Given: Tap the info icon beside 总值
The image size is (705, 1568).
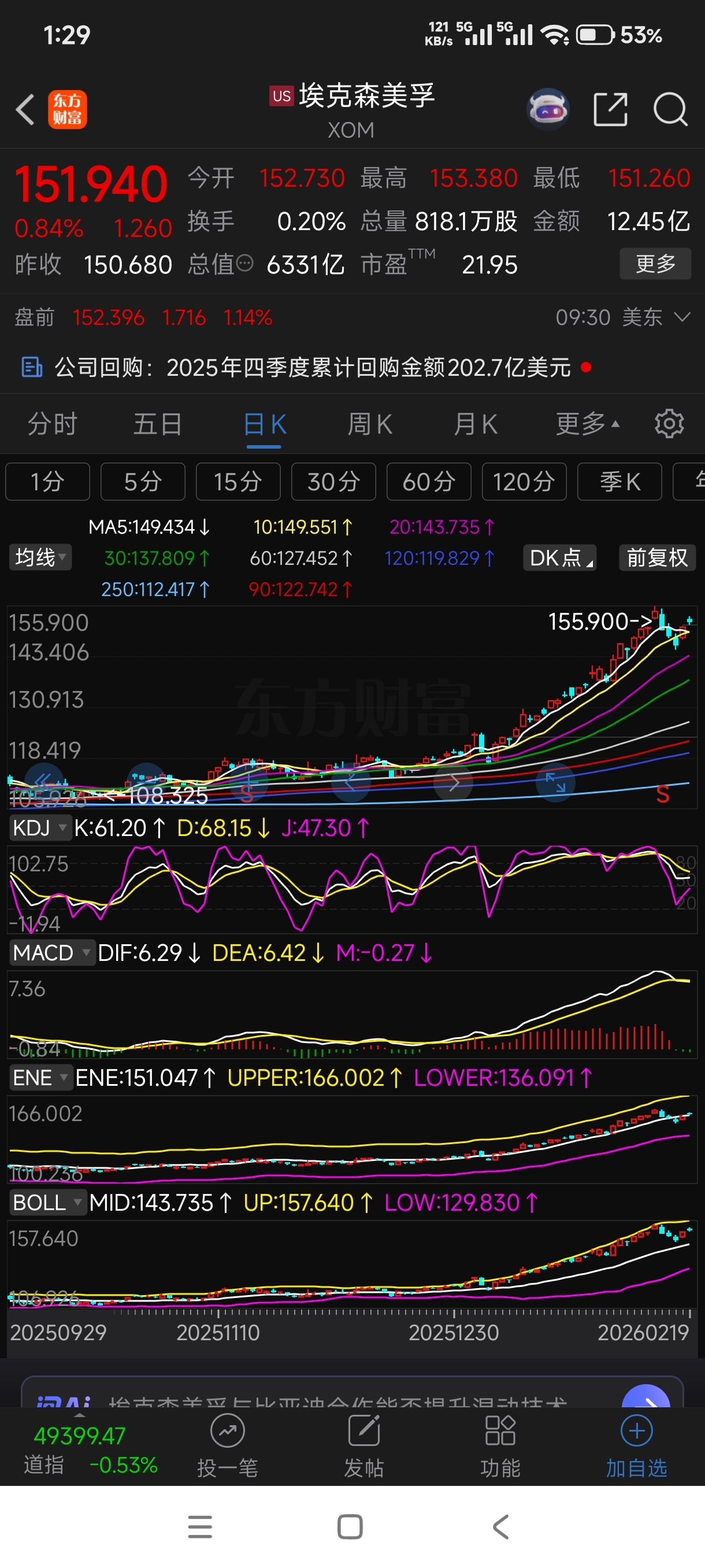Looking at the screenshot, I should (x=244, y=264).
